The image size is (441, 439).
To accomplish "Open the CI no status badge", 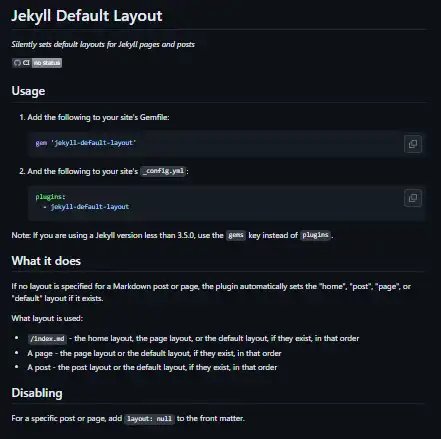I will [37, 63].
